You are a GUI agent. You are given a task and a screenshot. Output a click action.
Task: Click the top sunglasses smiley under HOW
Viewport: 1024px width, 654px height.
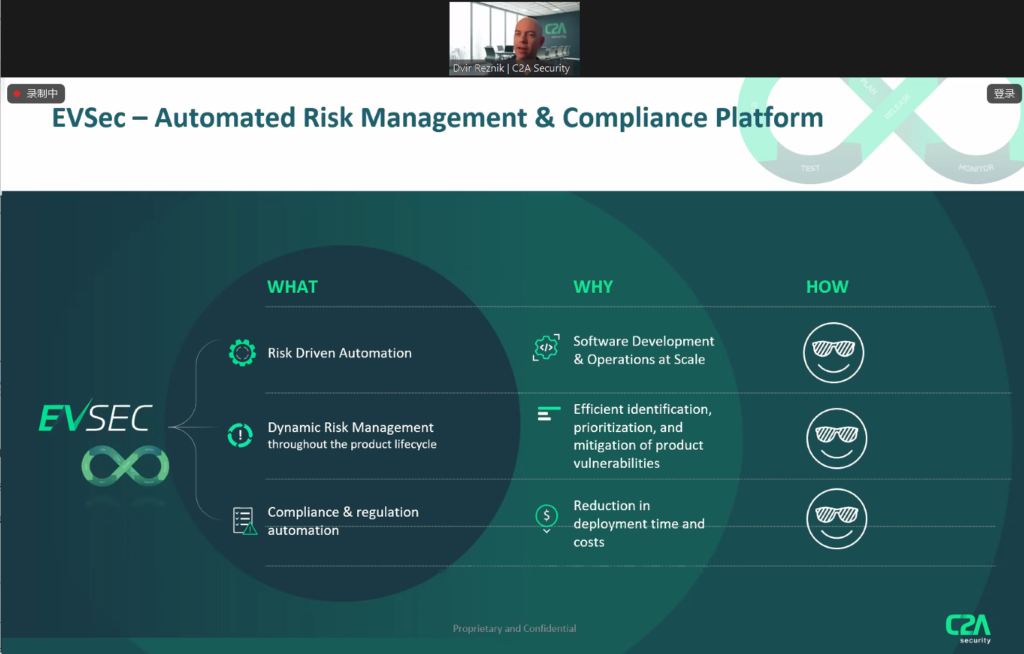click(833, 352)
